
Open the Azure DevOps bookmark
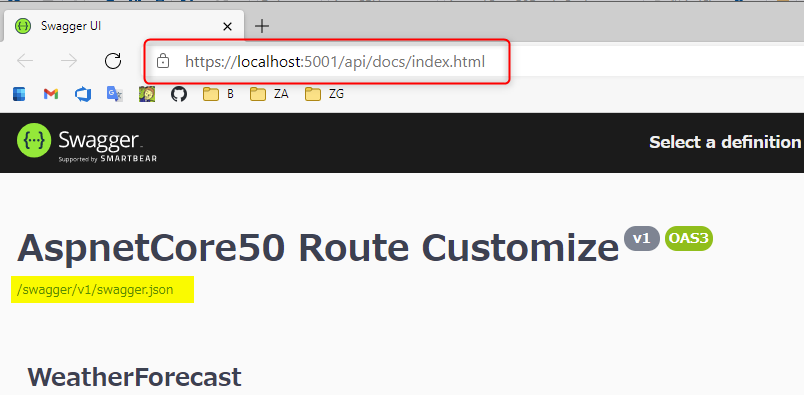coord(83,94)
